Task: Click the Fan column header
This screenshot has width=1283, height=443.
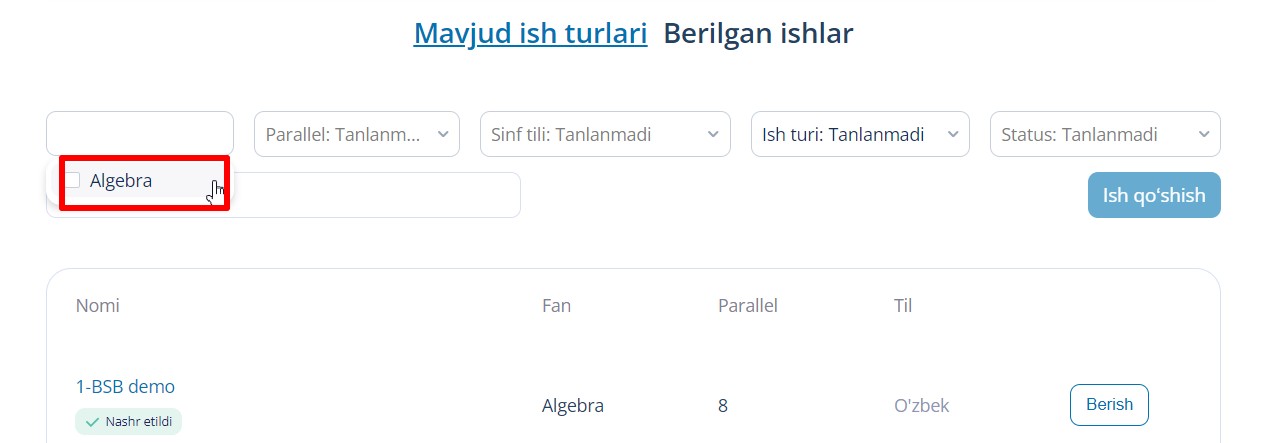Action: [x=556, y=305]
